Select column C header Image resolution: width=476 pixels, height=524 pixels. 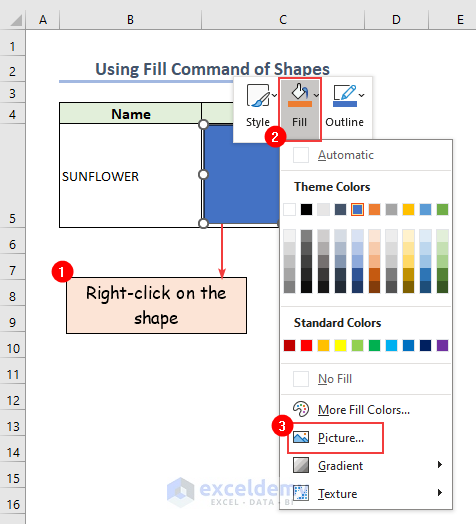[x=283, y=20]
